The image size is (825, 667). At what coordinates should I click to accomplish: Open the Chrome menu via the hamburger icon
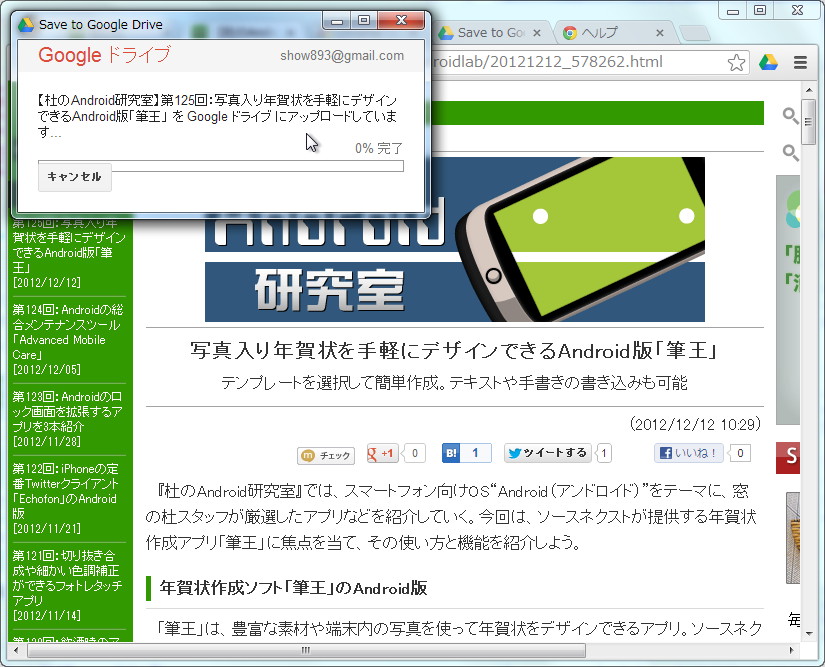(x=800, y=61)
